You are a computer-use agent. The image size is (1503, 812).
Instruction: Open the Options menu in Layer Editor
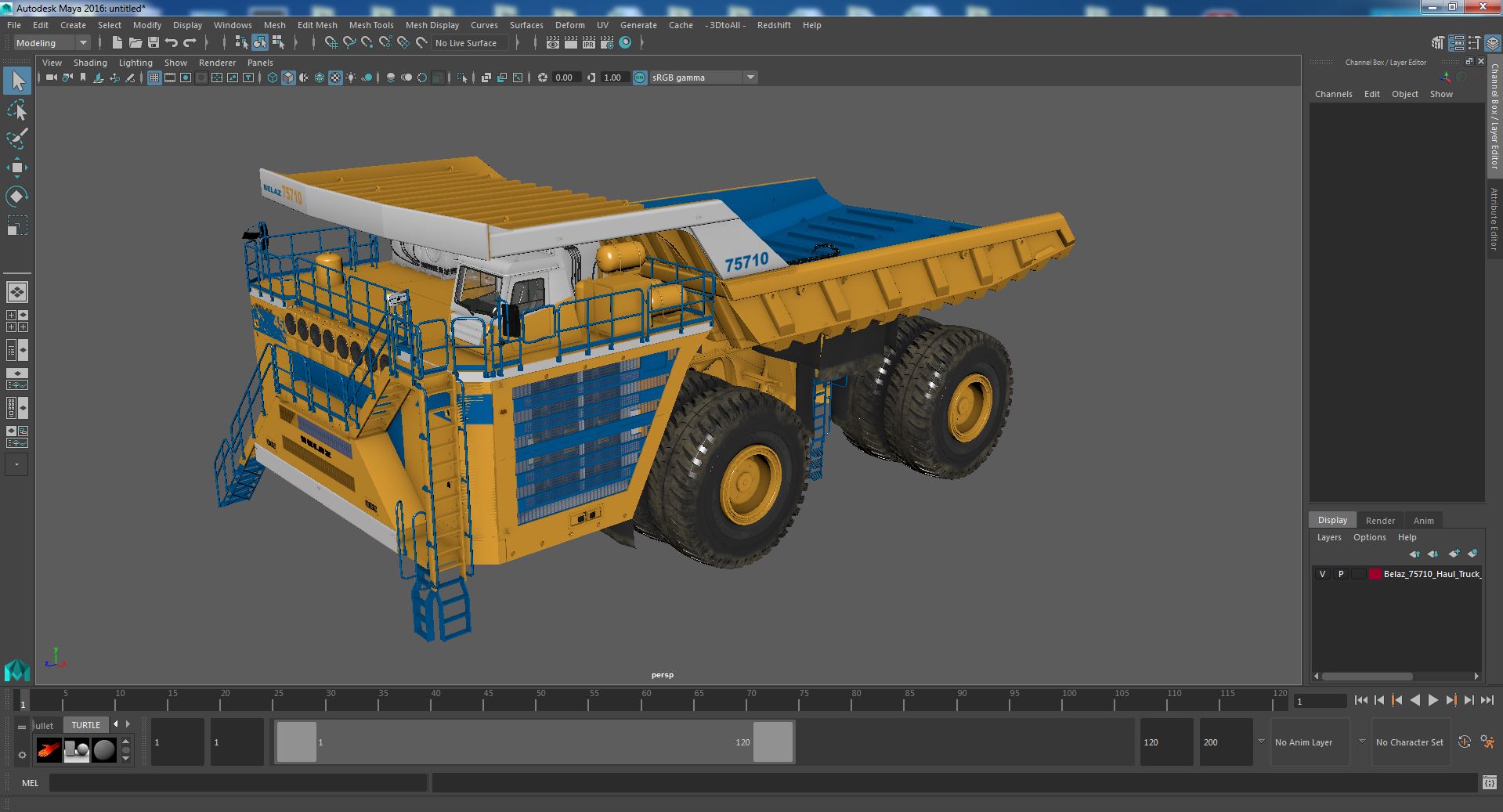(x=1369, y=537)
